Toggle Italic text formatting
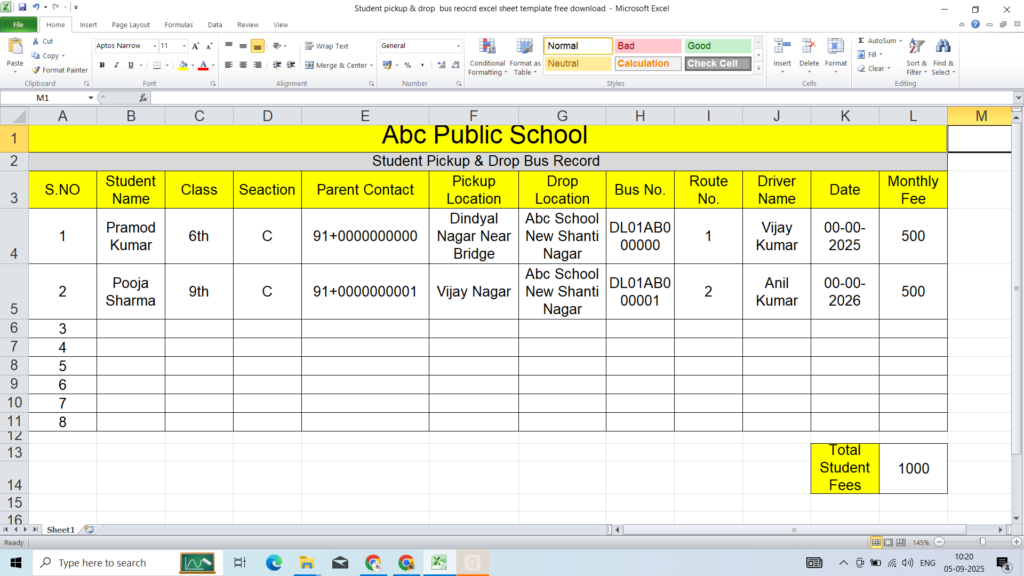The width and height of the screenshot is (1024, 576). [116, 65]
